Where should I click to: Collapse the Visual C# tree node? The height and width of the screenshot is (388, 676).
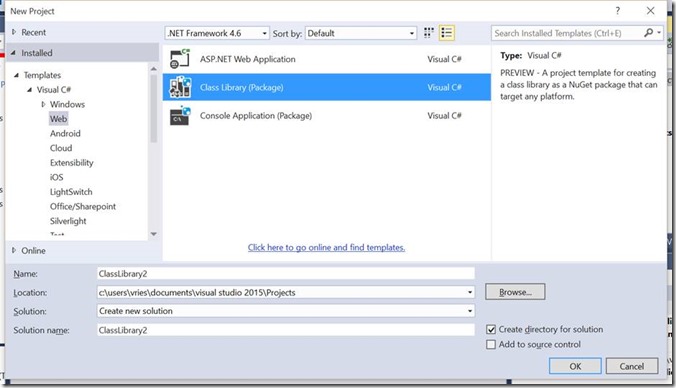29,90
